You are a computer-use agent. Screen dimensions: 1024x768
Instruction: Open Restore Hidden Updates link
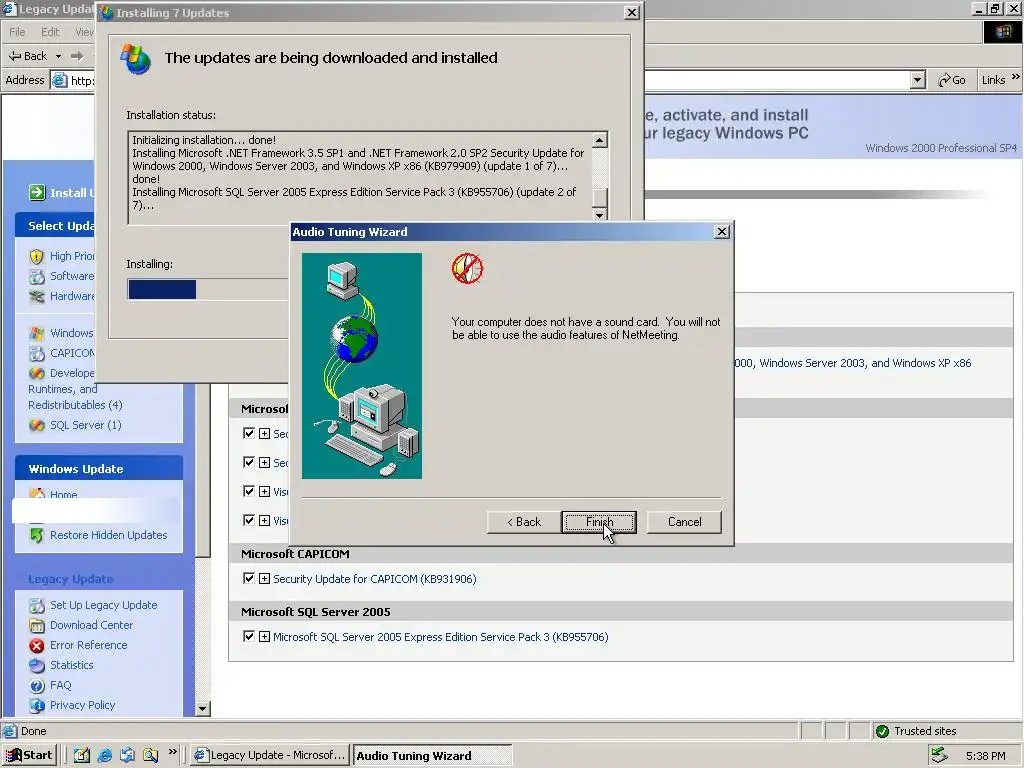pyautogui.click(x=108, y=535)
